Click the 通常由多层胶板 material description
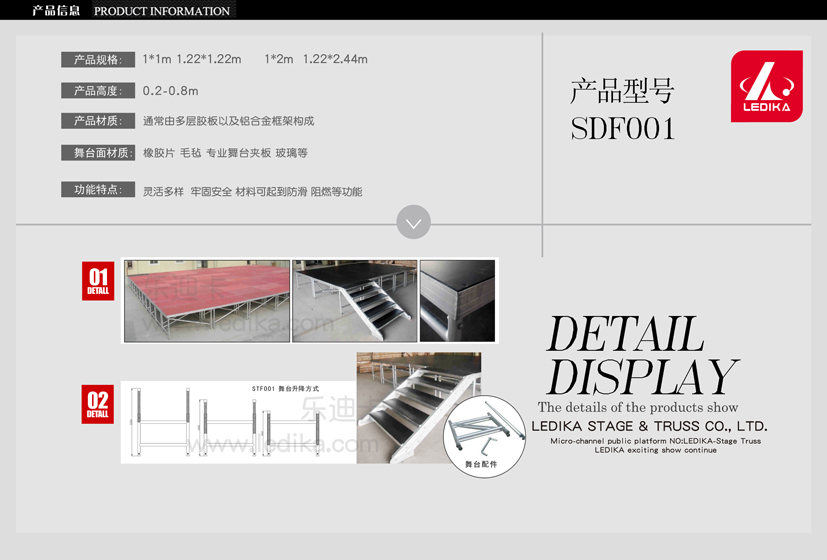 pyautogui.click(x=228, y=121)
